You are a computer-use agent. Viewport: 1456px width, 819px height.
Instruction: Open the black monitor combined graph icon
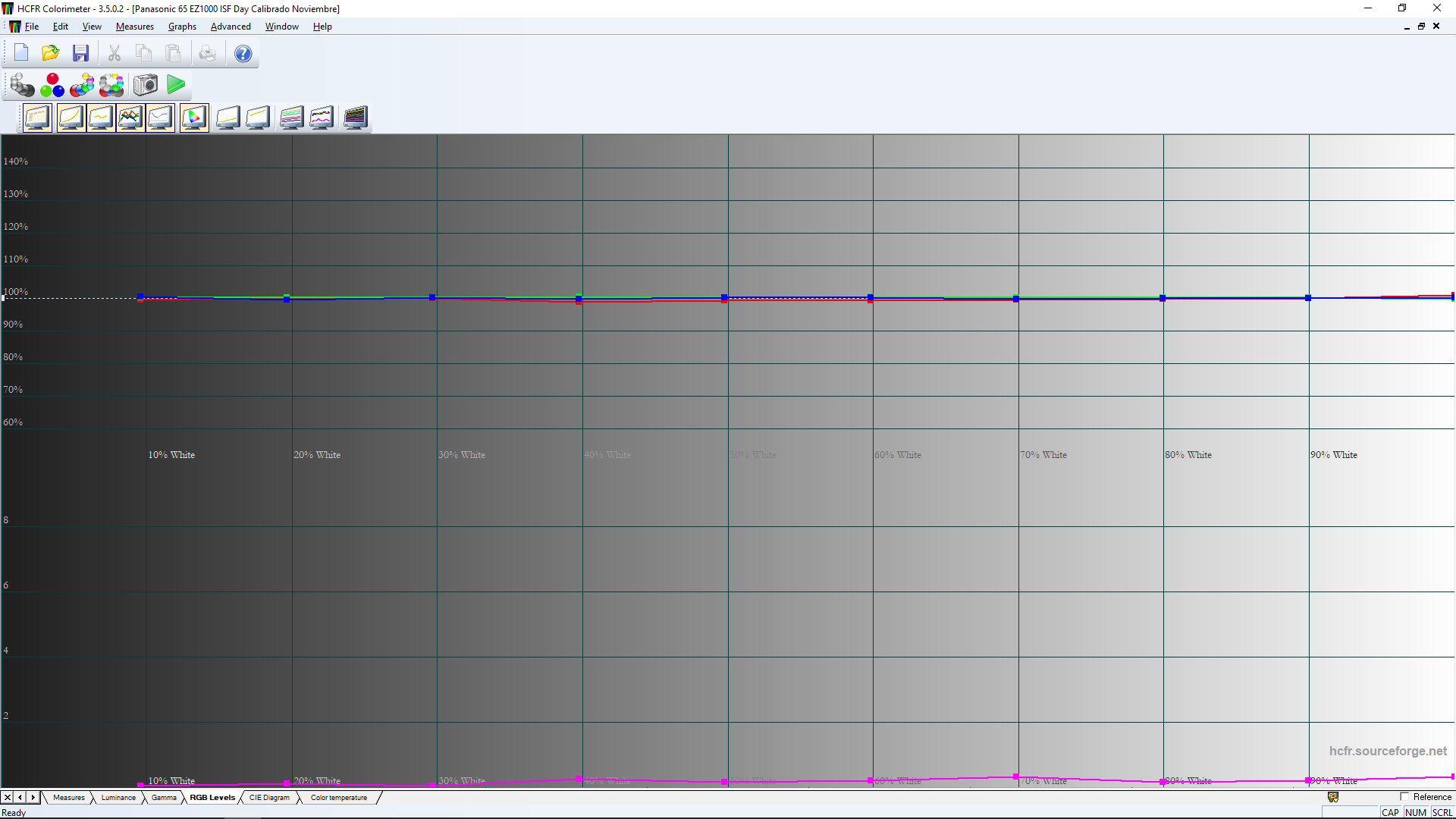pyautogui.click(x=355, y=118)
